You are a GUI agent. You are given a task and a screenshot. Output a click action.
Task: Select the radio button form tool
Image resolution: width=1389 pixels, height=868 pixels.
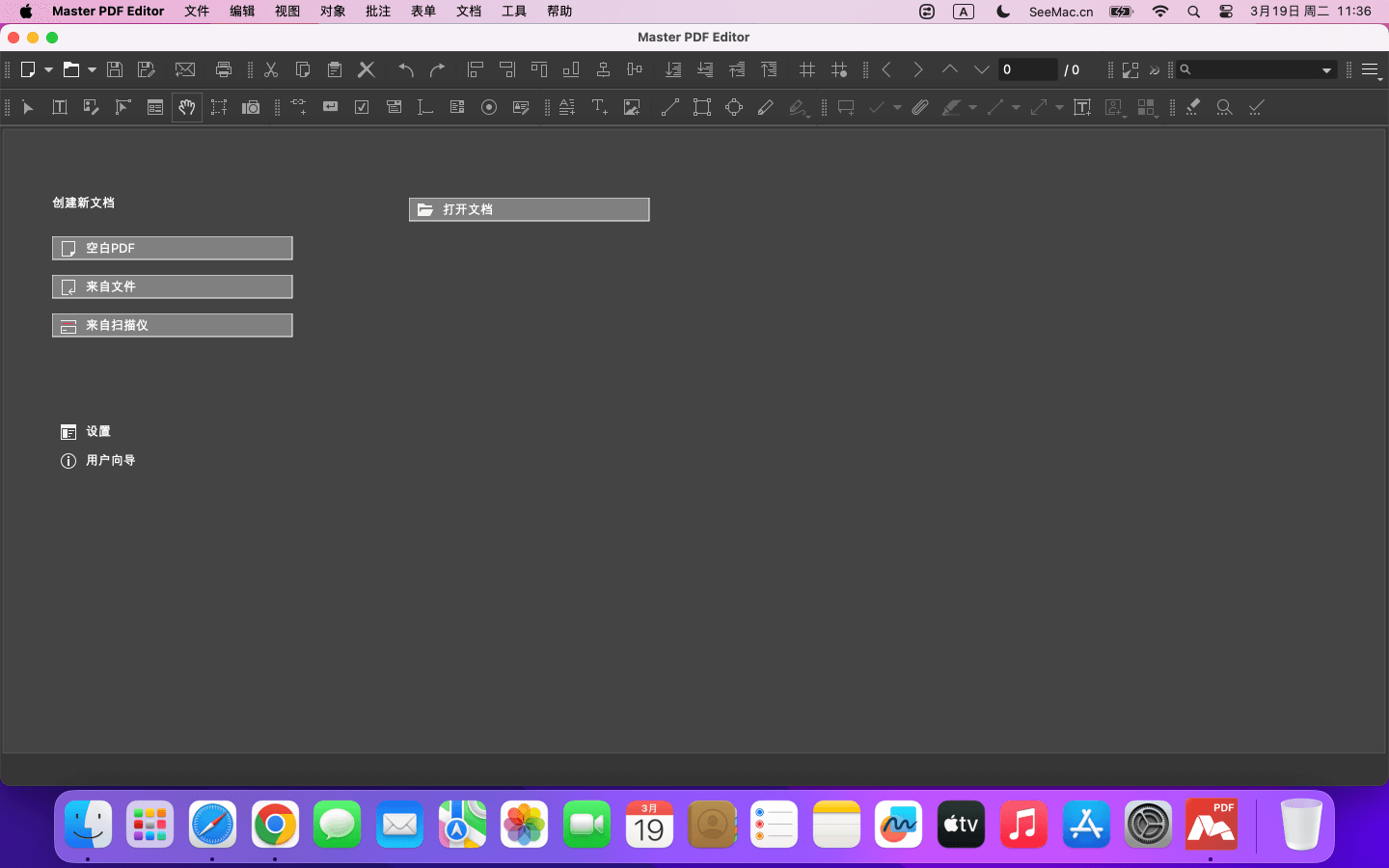(489, 107)
